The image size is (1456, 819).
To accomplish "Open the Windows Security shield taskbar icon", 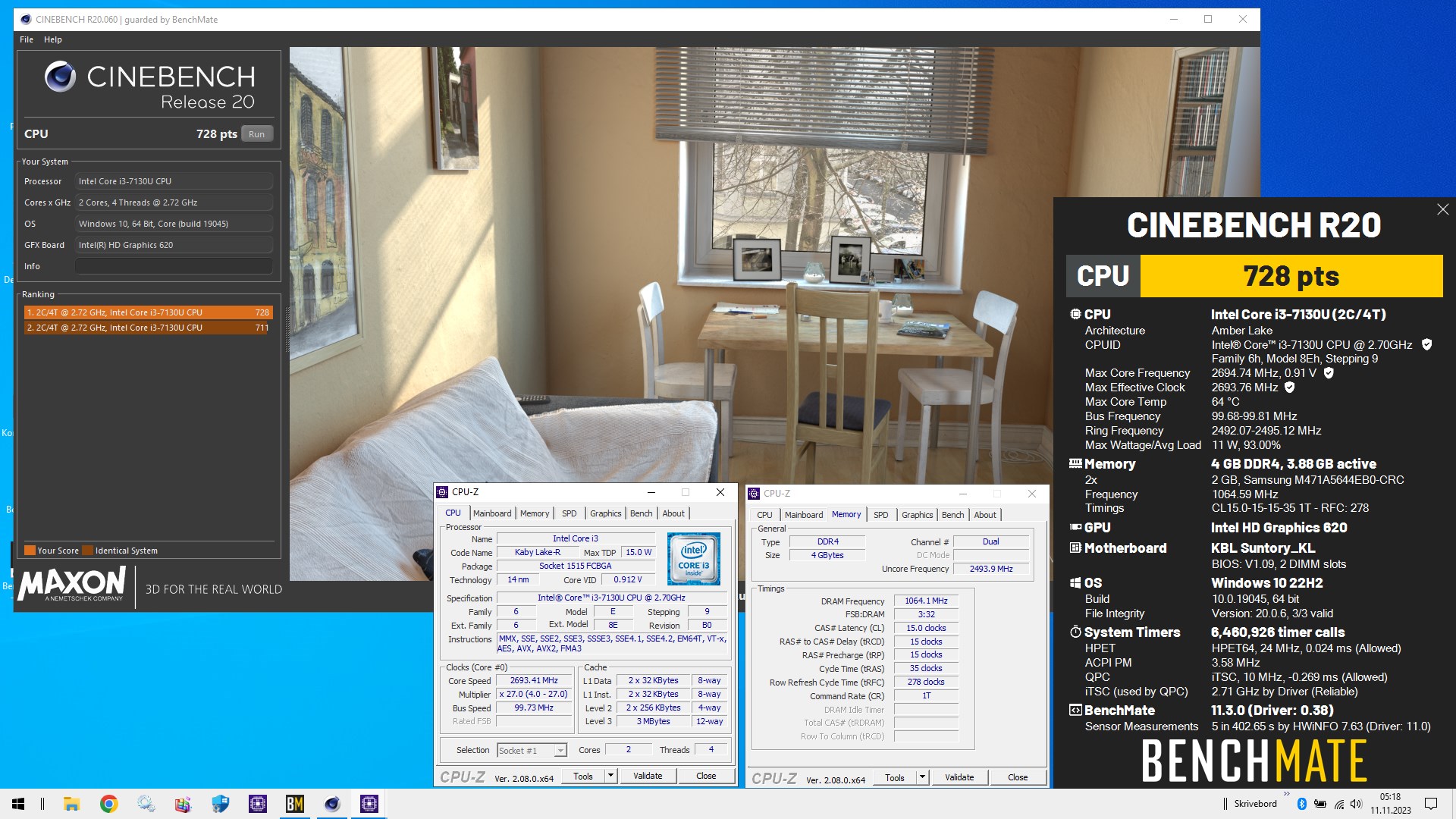I will click(220, 804).
